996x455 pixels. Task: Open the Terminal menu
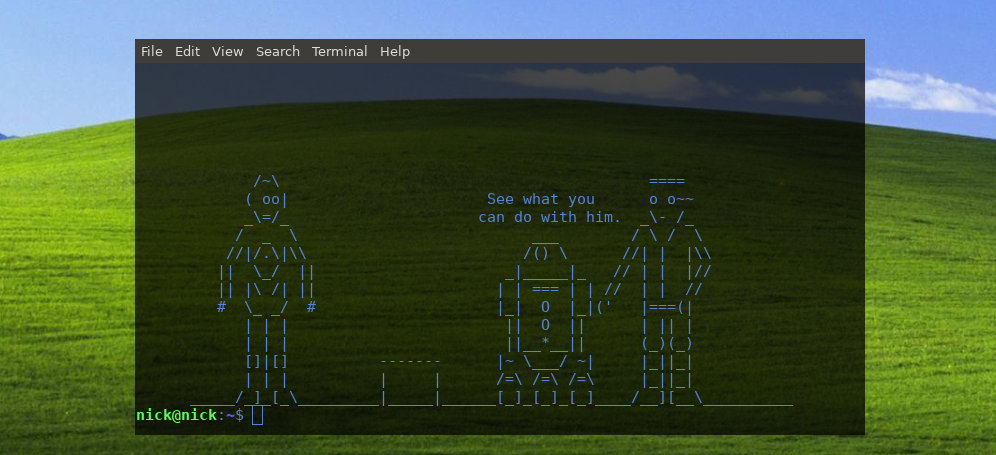coord(339,51)
